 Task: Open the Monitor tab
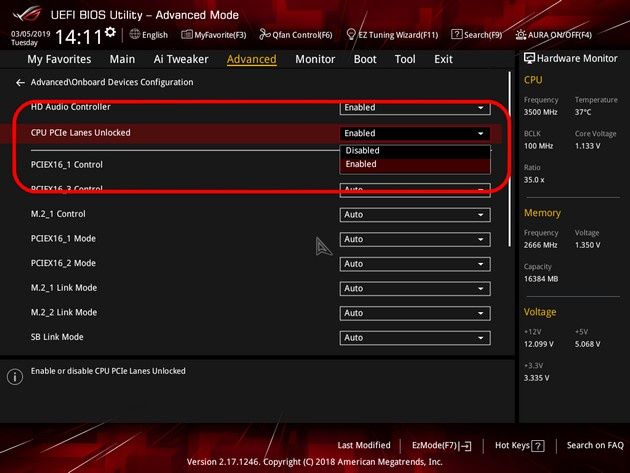pos(315,59)
